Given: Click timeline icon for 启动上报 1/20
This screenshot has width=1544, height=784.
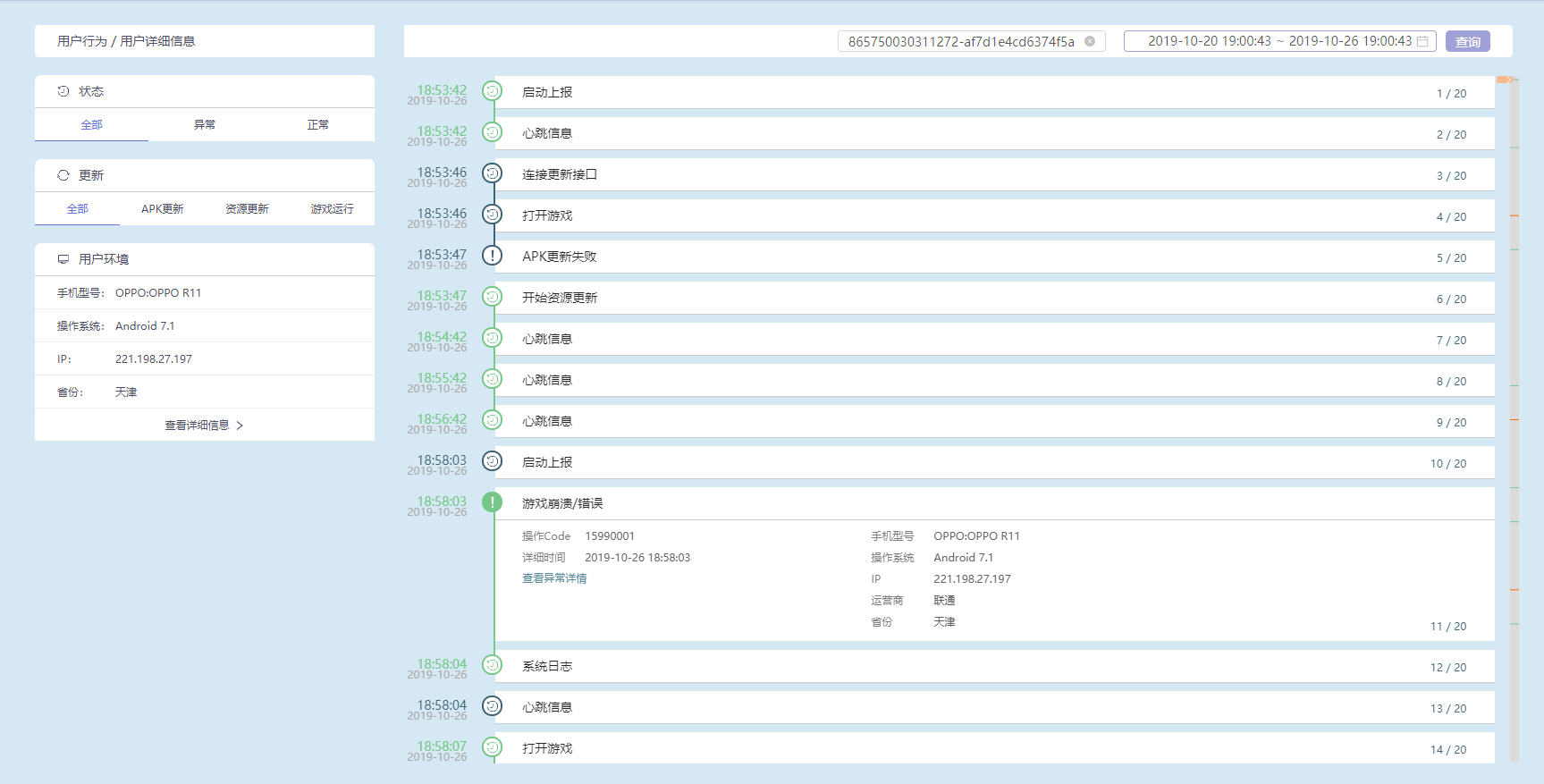Looking at the screenshot, I should pyautogui.click(x=492, y=91).
